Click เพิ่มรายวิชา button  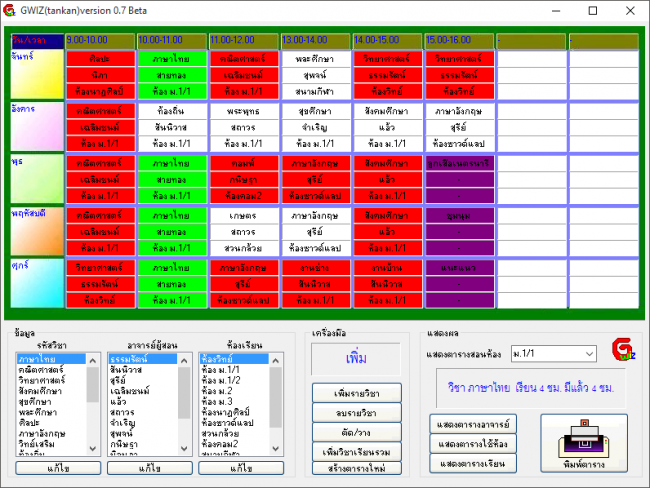(x=357, y=393)
